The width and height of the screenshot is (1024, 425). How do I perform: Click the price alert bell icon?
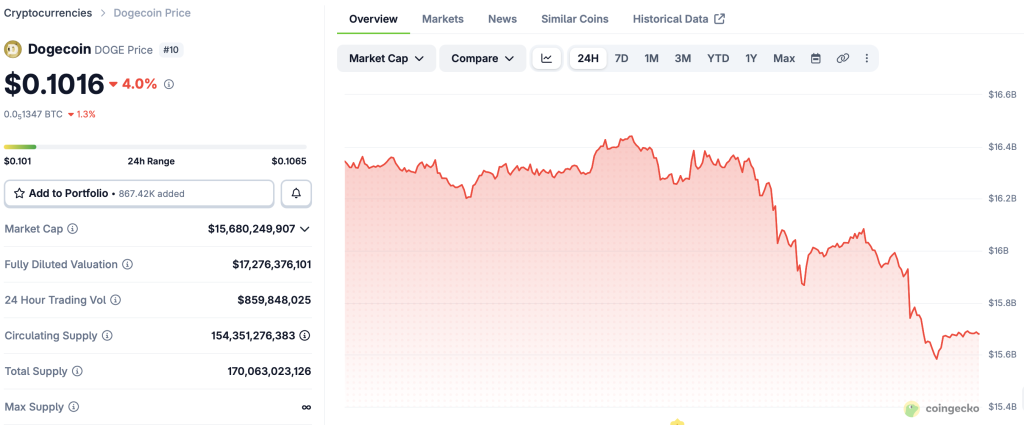[x=296, y=193]
